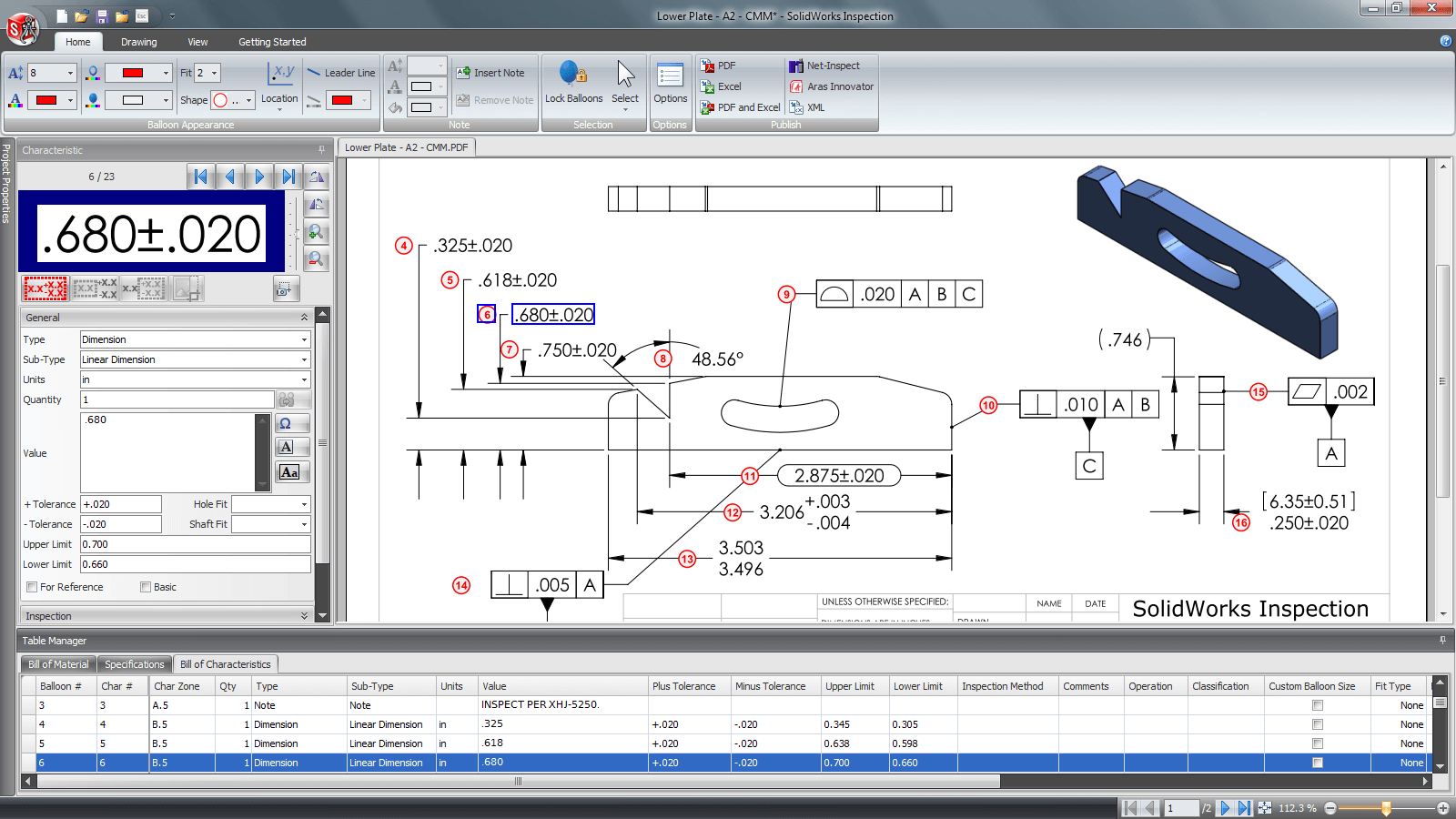The width and height of the screenshot is (1456, 819).
Task: Go to next characteristic arrow
Action: (259, 177)
